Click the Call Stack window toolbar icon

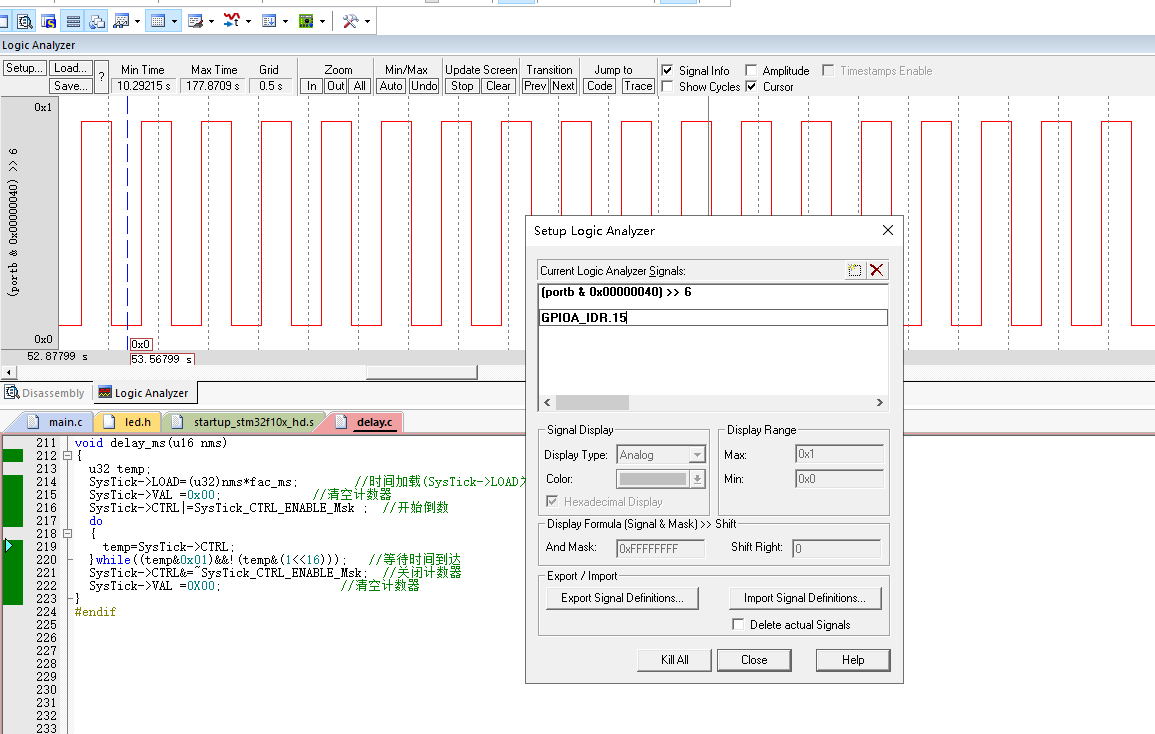(97, 20)
